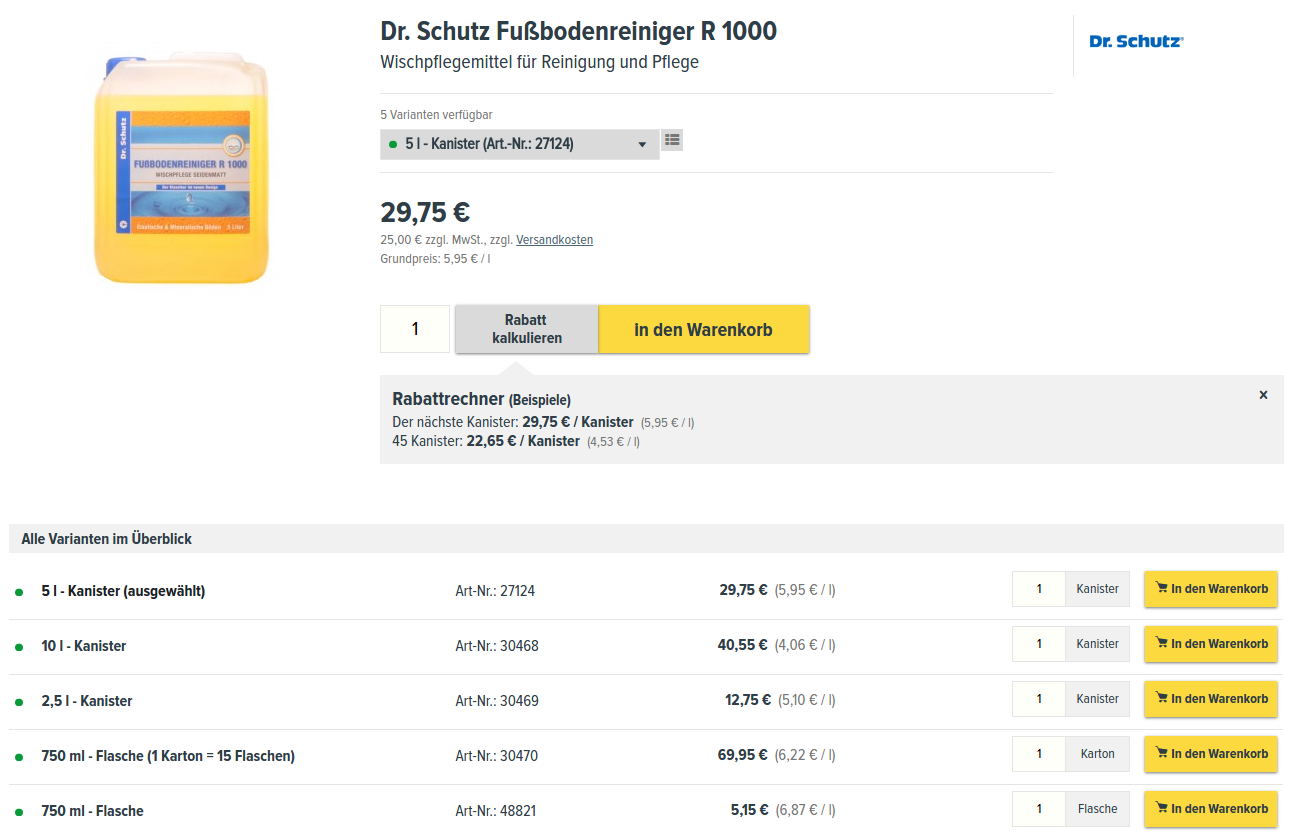Screen dimensions: 1291x839
Task: Click the Flasche unit label
Action: pyautogui.click(x=1097, y=809)
